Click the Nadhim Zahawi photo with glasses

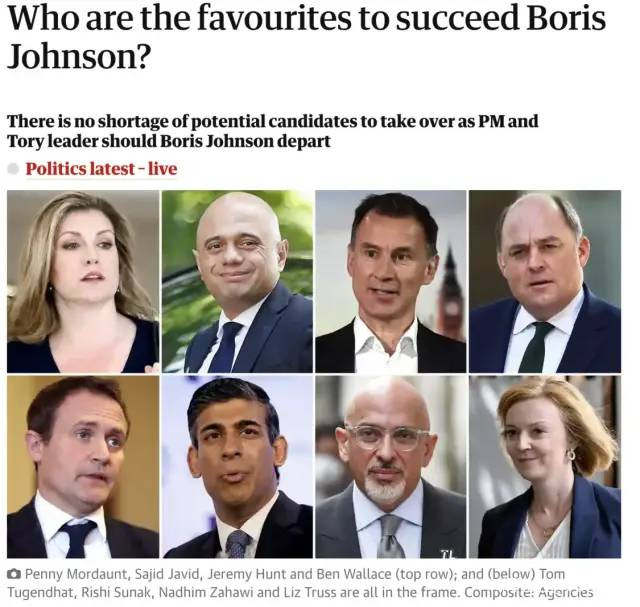pos(391,467)
